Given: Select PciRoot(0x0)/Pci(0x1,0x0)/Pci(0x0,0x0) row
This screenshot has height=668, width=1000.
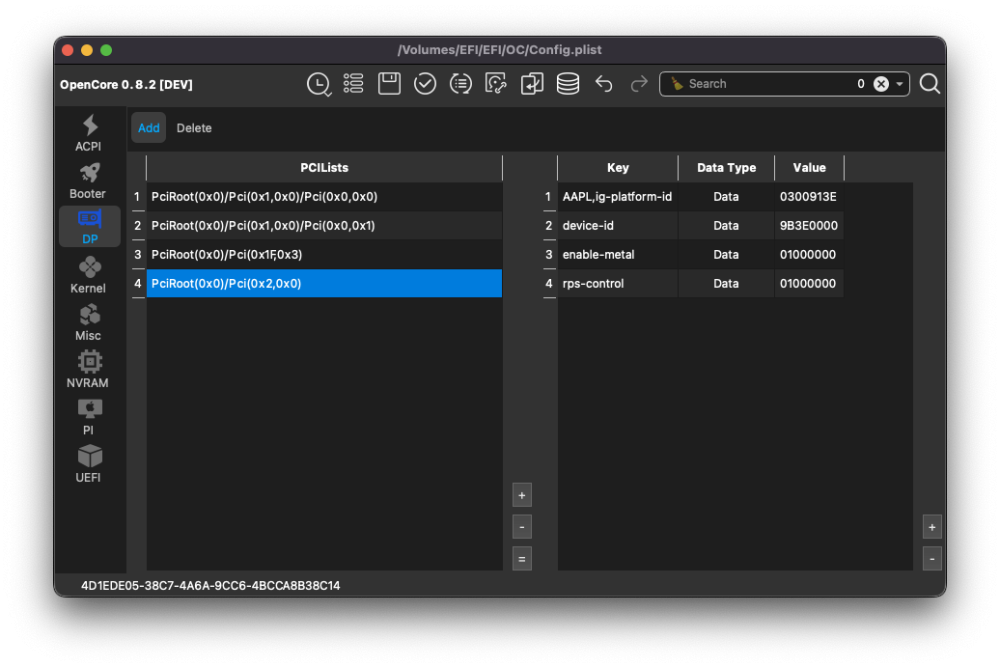Looking at the screenshot, I should (x=324, y=197).
